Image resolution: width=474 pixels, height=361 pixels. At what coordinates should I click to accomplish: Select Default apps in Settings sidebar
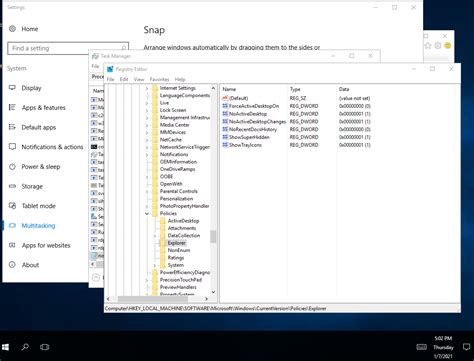39,127
